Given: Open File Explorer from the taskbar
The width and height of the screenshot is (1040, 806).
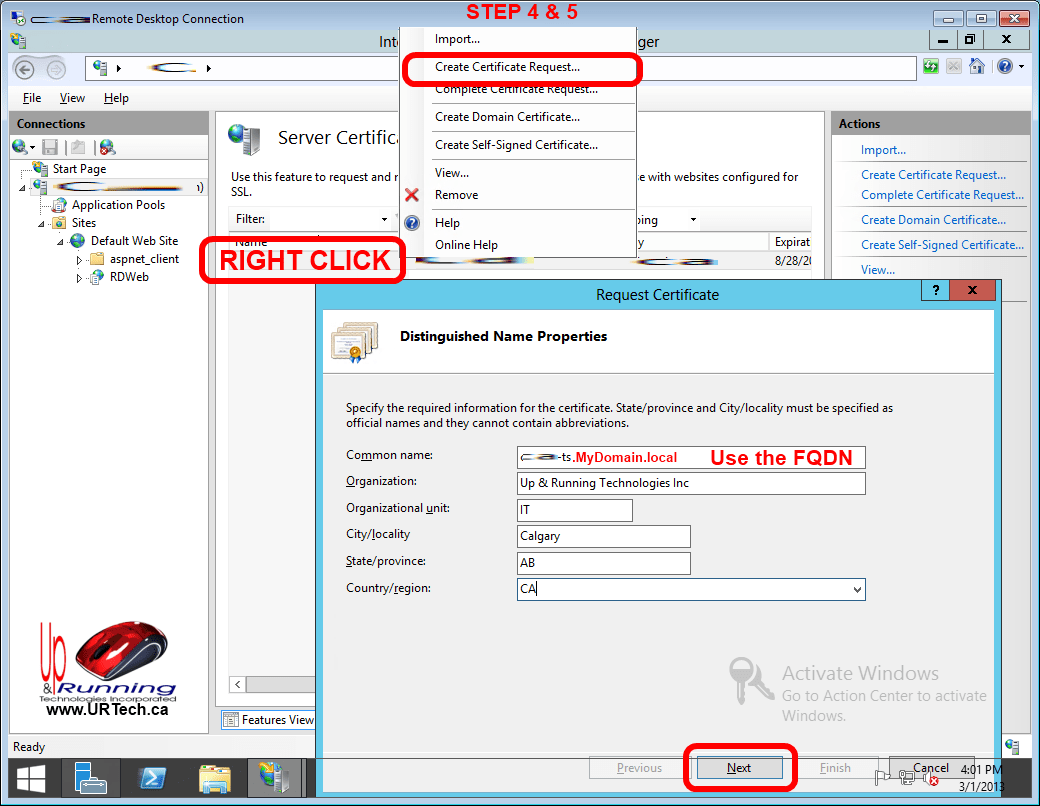Looking at the screenshot, I should point(214,779).
